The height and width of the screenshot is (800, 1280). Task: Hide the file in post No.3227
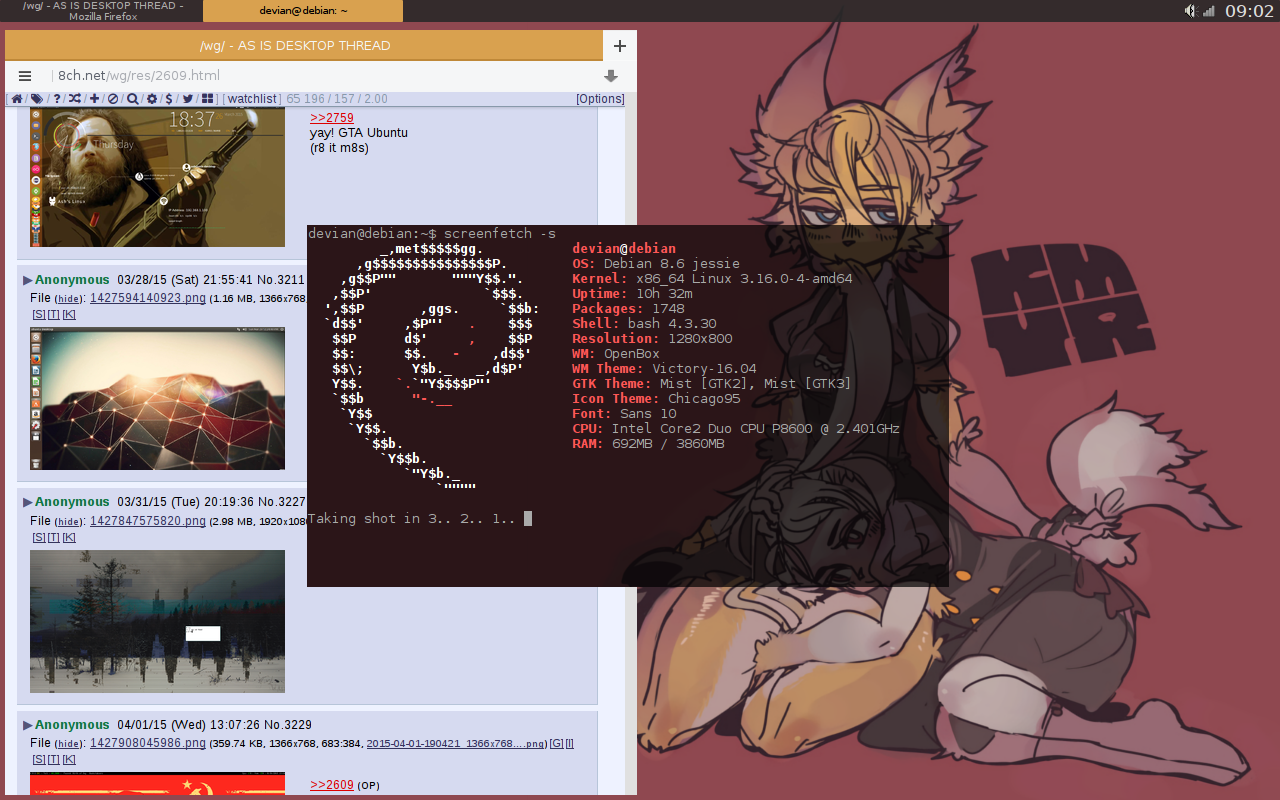(x=68, y=521)
